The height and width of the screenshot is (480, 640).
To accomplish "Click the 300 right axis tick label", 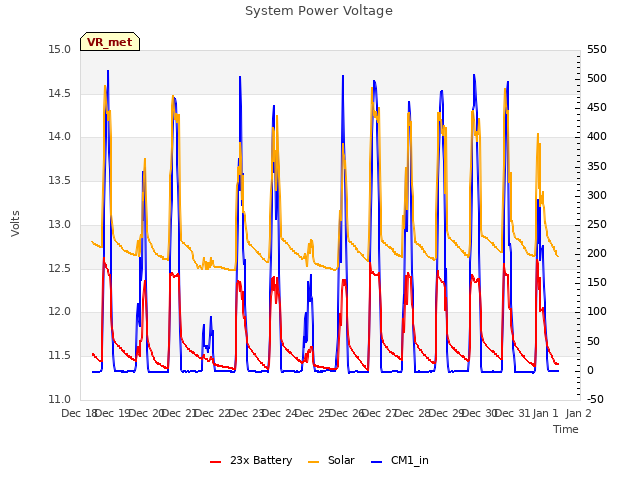I will coord(597,196).
